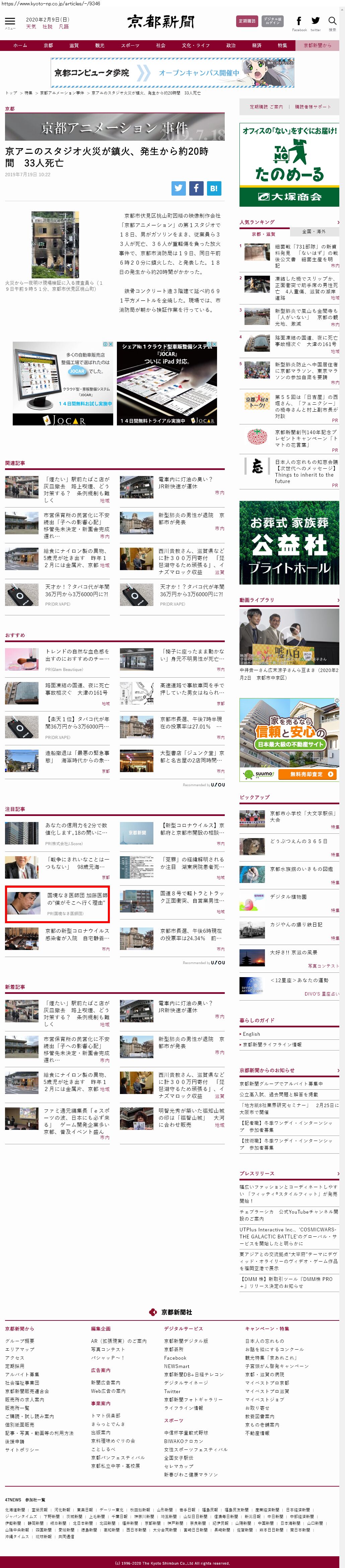Open スポーツ in the navigation bar

tap(130, 46)
